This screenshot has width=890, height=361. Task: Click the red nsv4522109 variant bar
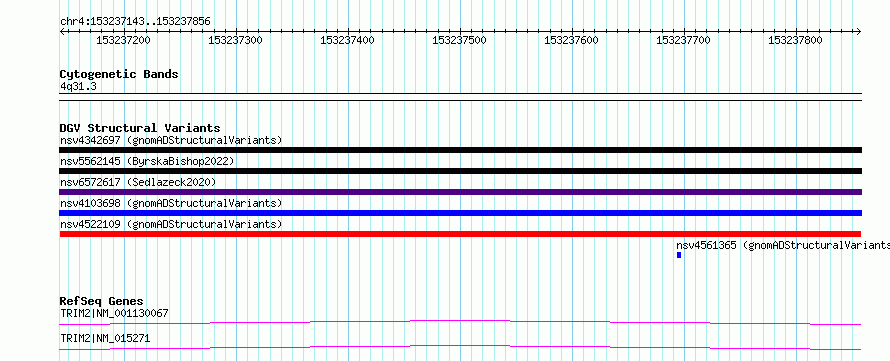[460, 234]
